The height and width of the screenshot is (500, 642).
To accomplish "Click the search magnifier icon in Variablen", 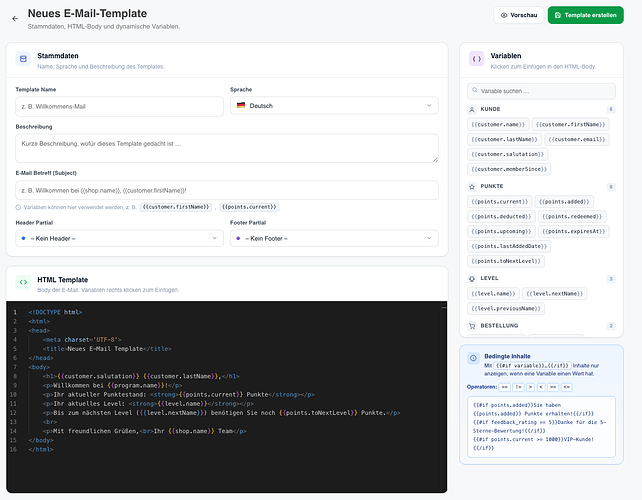I will click(475, 90).
